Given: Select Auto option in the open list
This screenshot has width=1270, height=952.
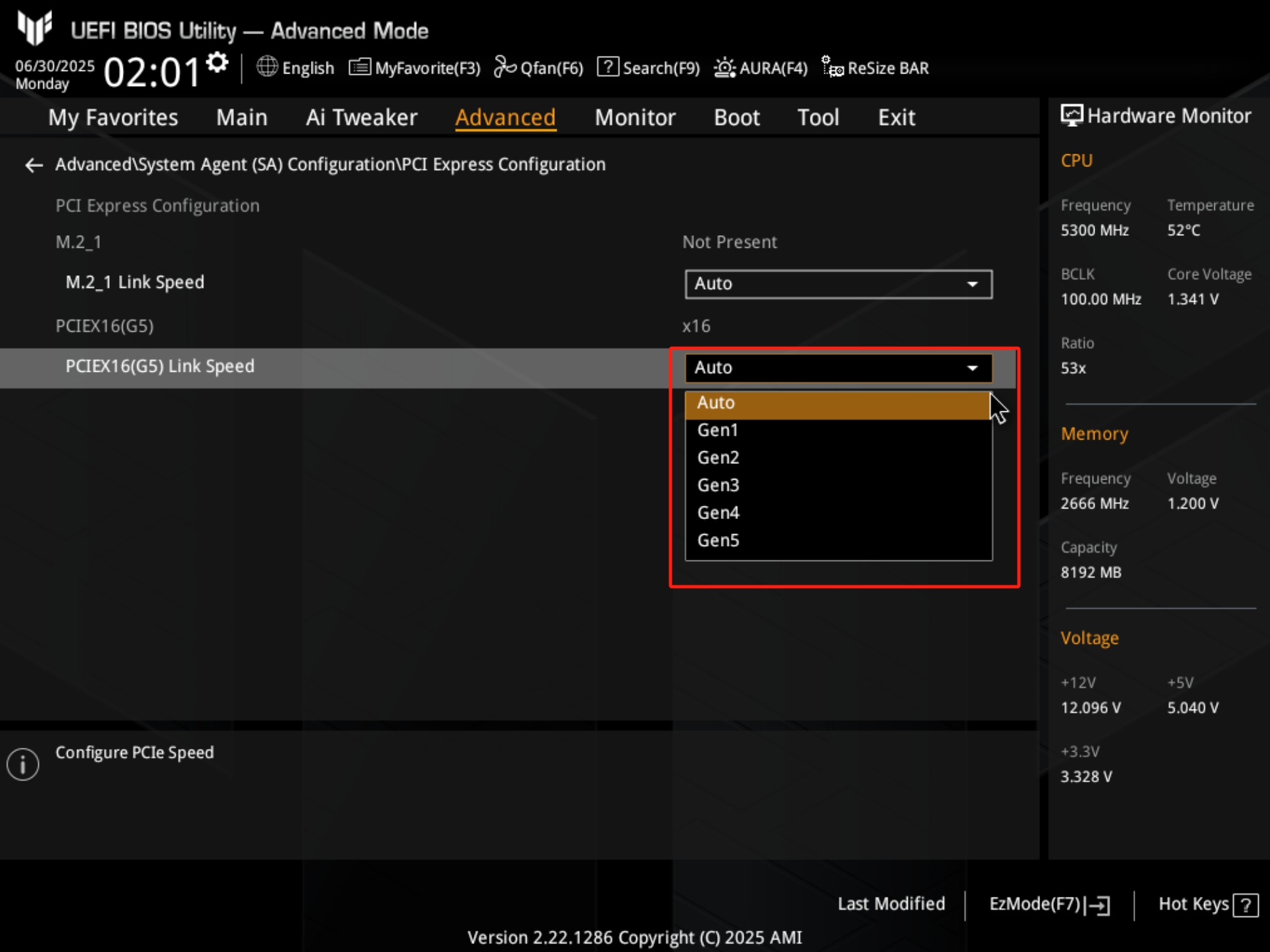Looking at the screenshot, I should tap(717, 403).
